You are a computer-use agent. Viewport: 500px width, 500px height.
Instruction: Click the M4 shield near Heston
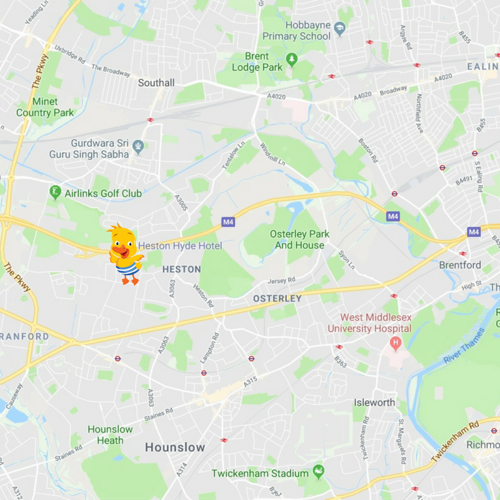click(x=228, y=222)
